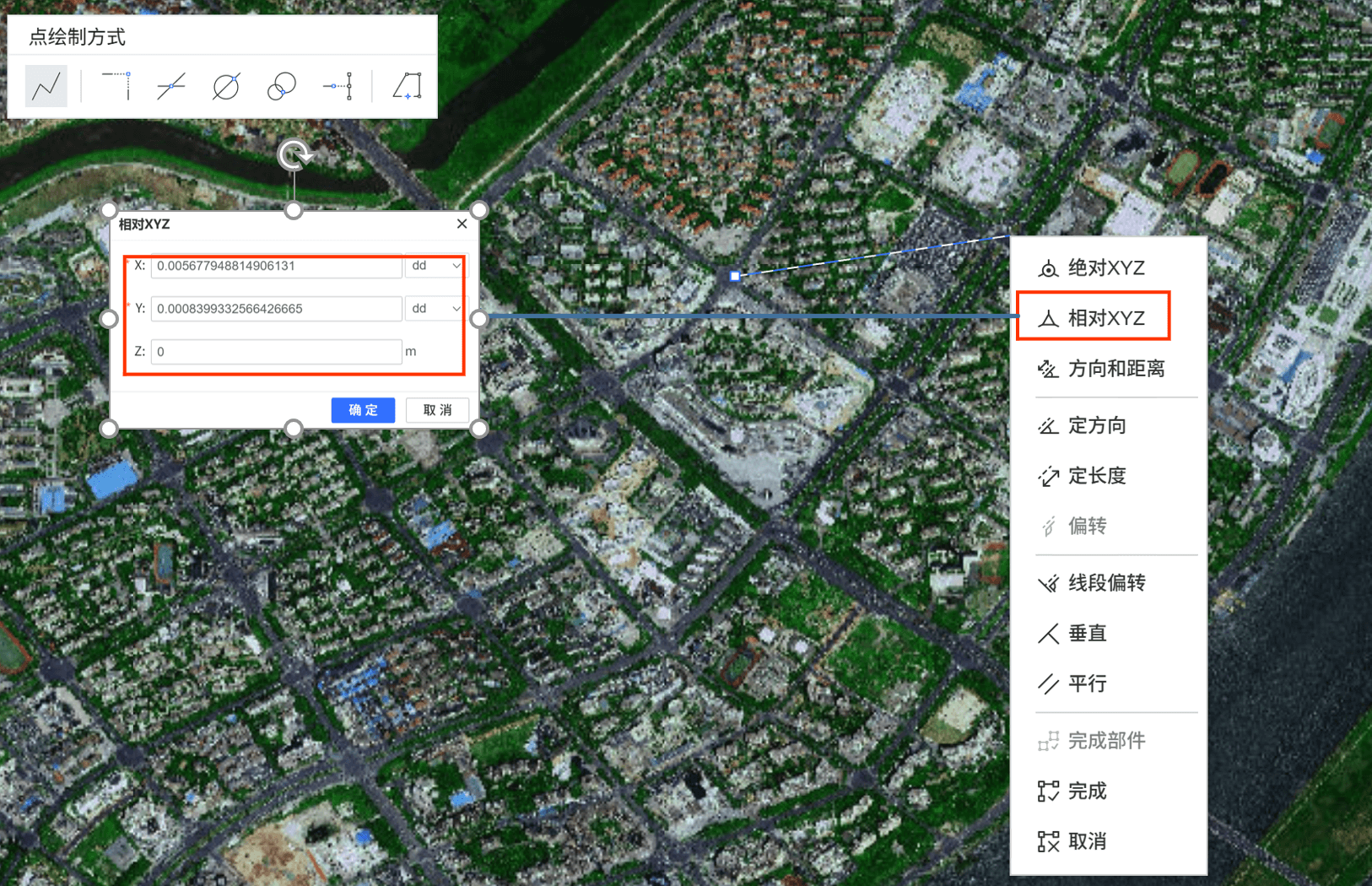Choose 绝对XYZ from the context menu

(1105, 268)
